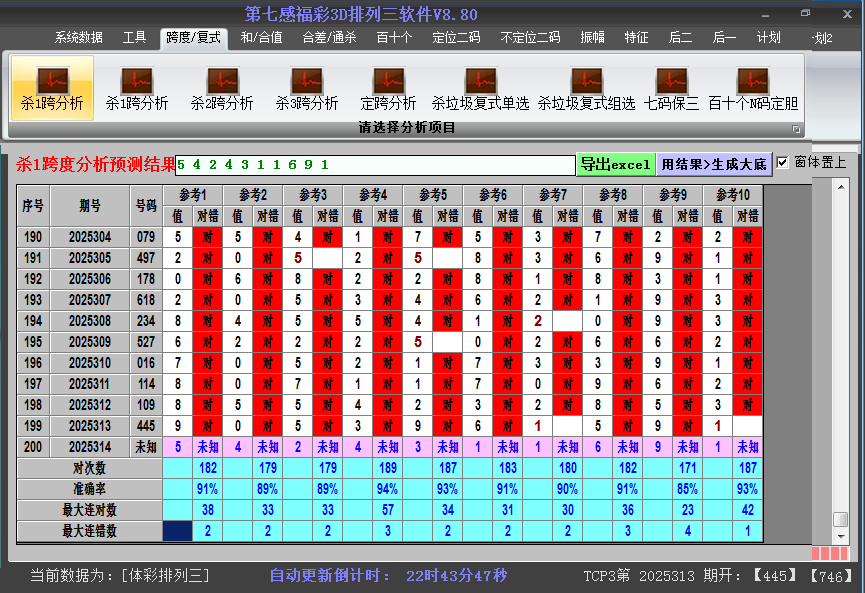The width and height of the screenshot is (865, 593).
Task: Select the second 杀1跨分析 icon
Action: pos(138,85)
